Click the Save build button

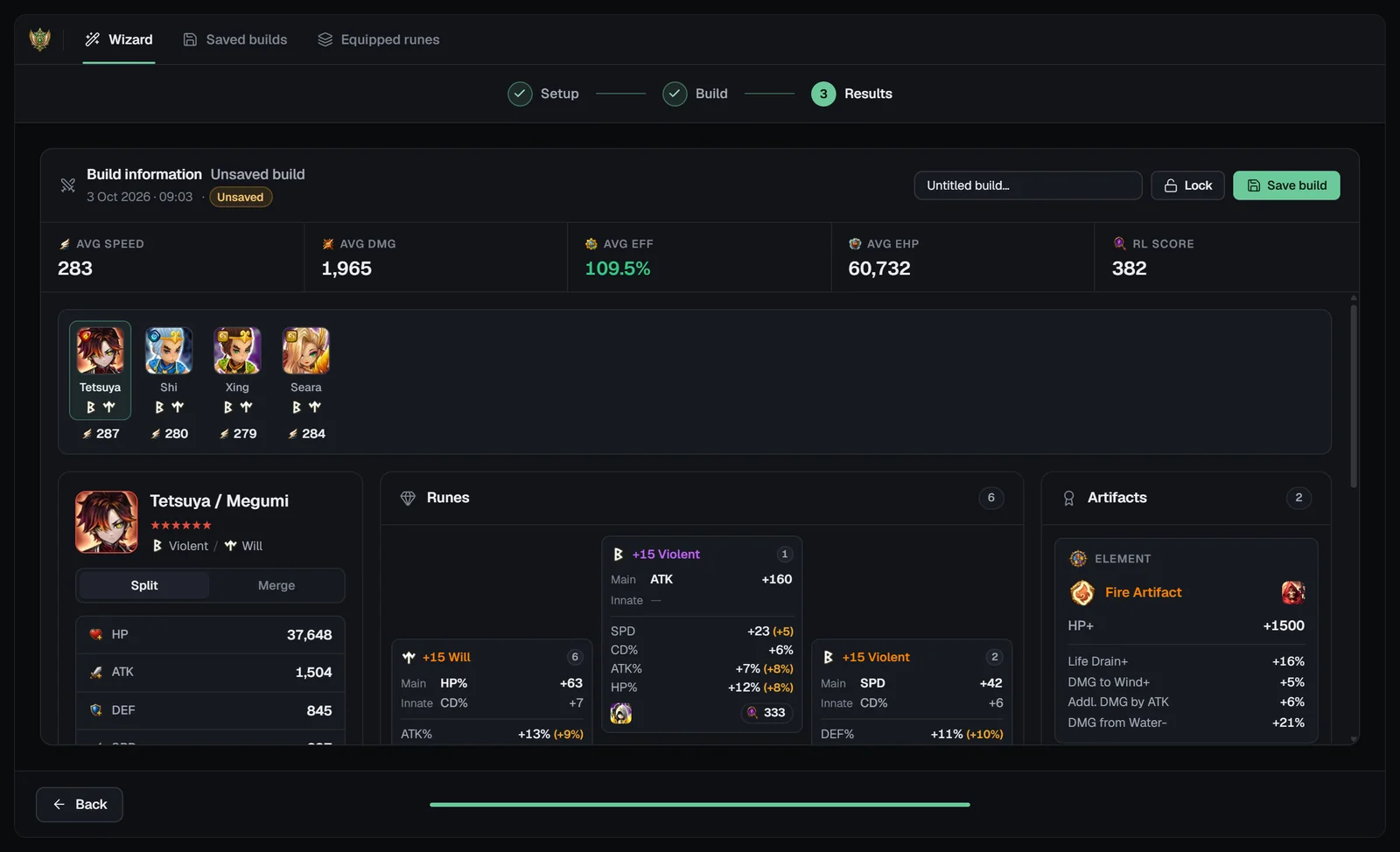[1286, 185]
